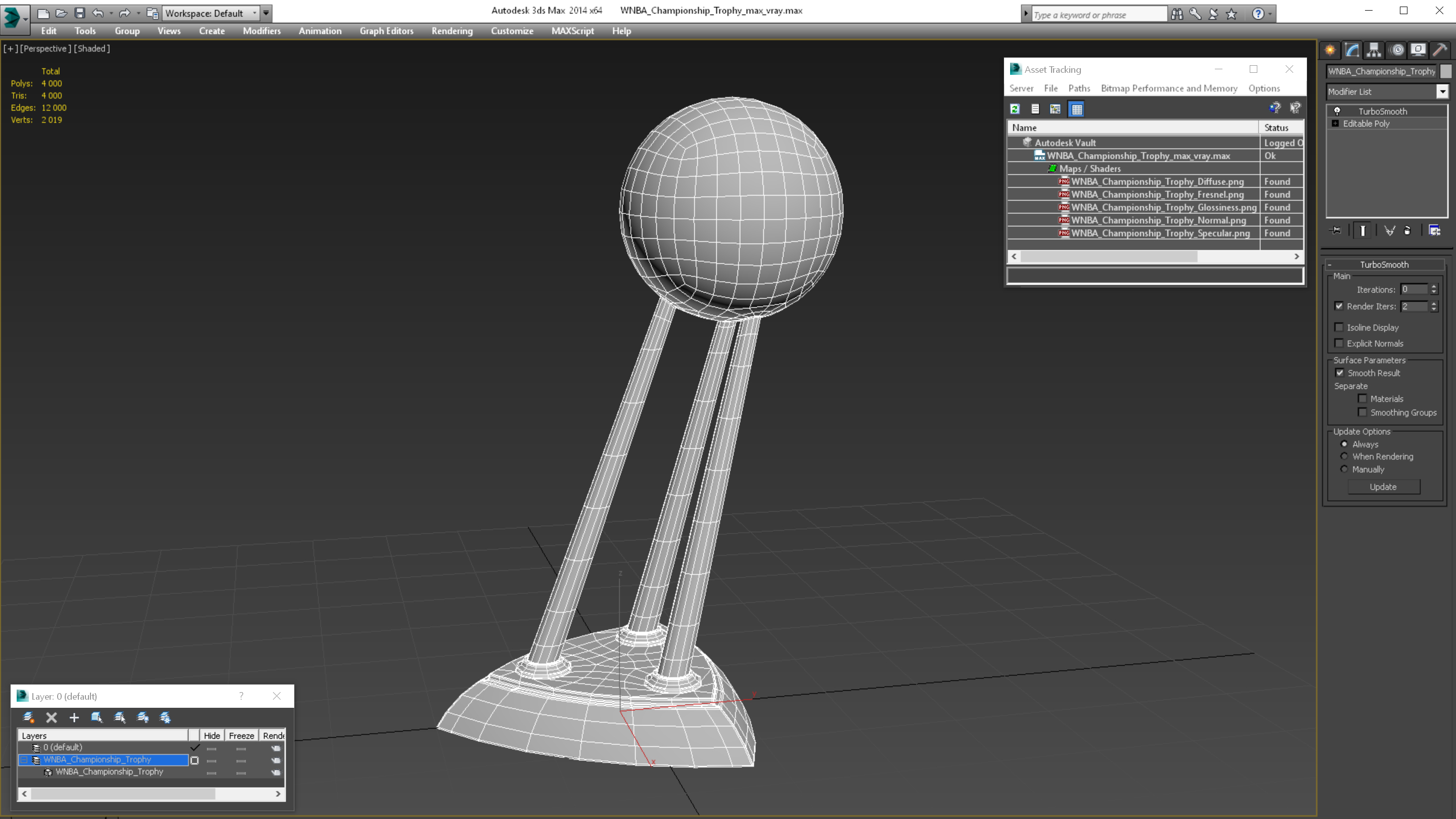Open the Create command panel tab
The height and width of the screenshot is (819, 1456).
point(1330,50)
